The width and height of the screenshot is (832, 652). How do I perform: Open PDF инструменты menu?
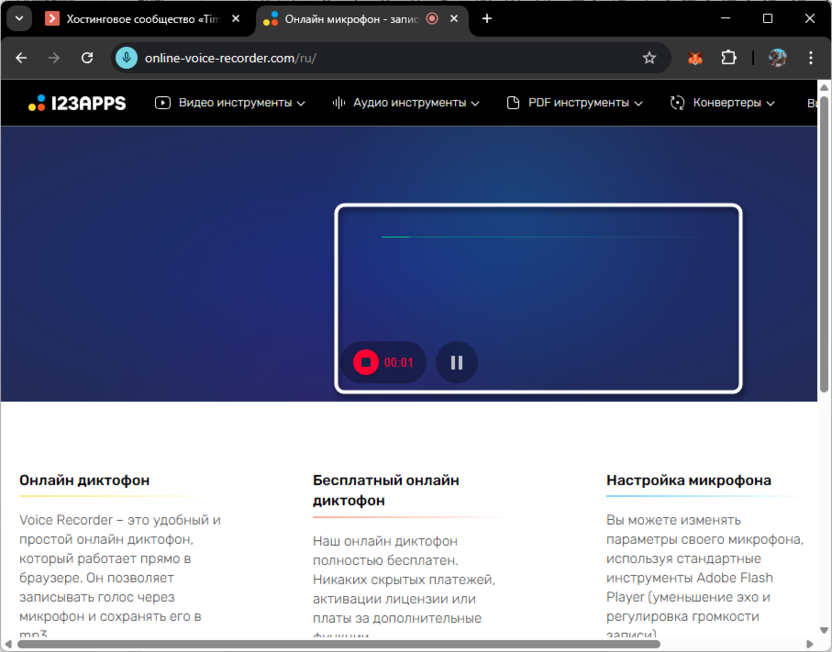pos(575,103)
